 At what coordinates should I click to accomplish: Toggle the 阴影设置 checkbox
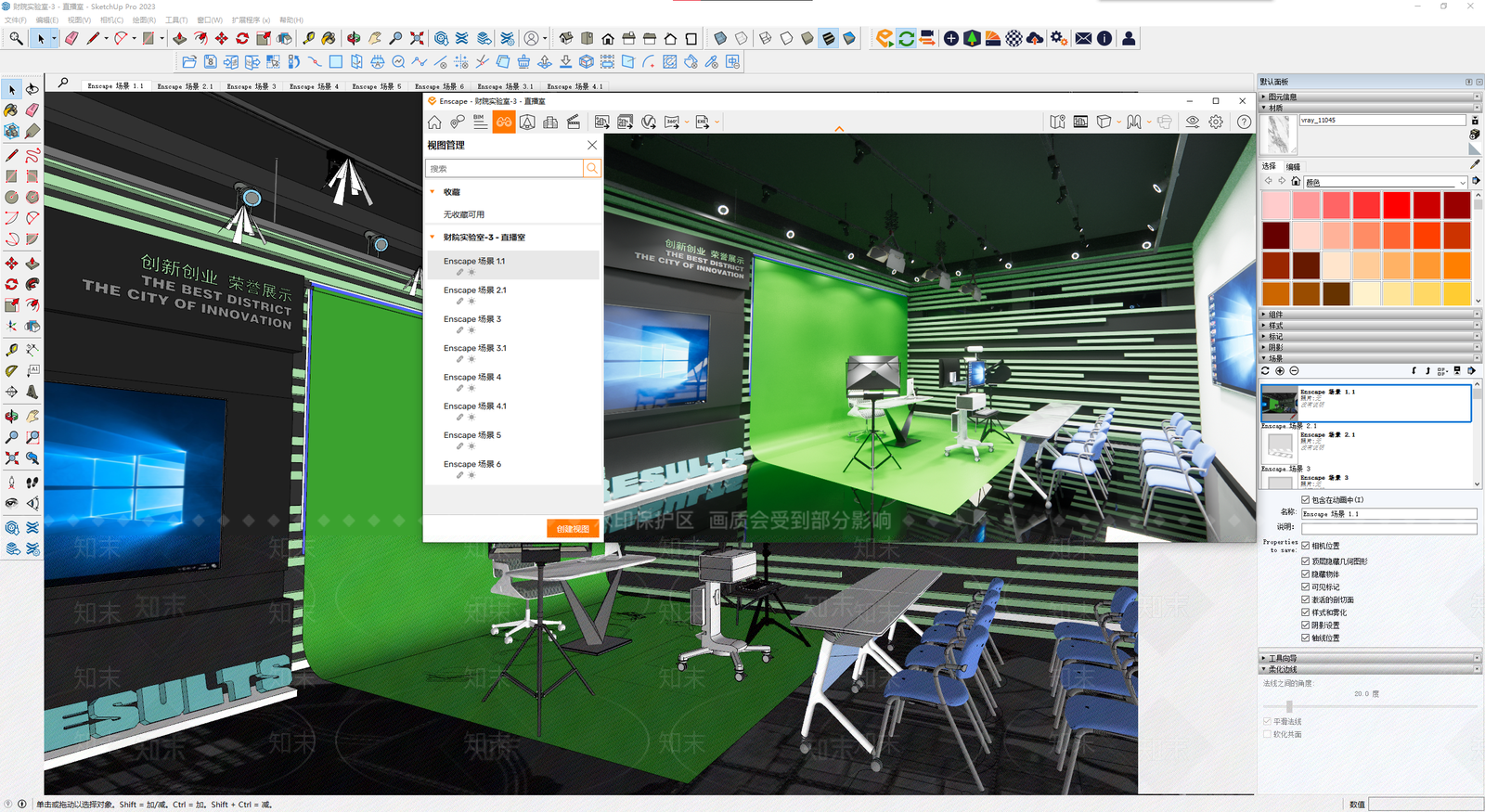click(1305, 625)
